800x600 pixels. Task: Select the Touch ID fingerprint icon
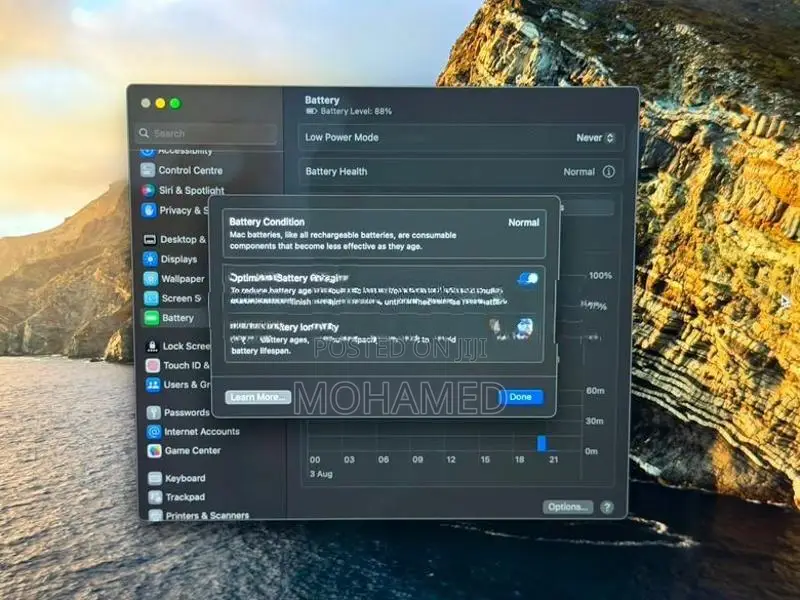point(153,365)
